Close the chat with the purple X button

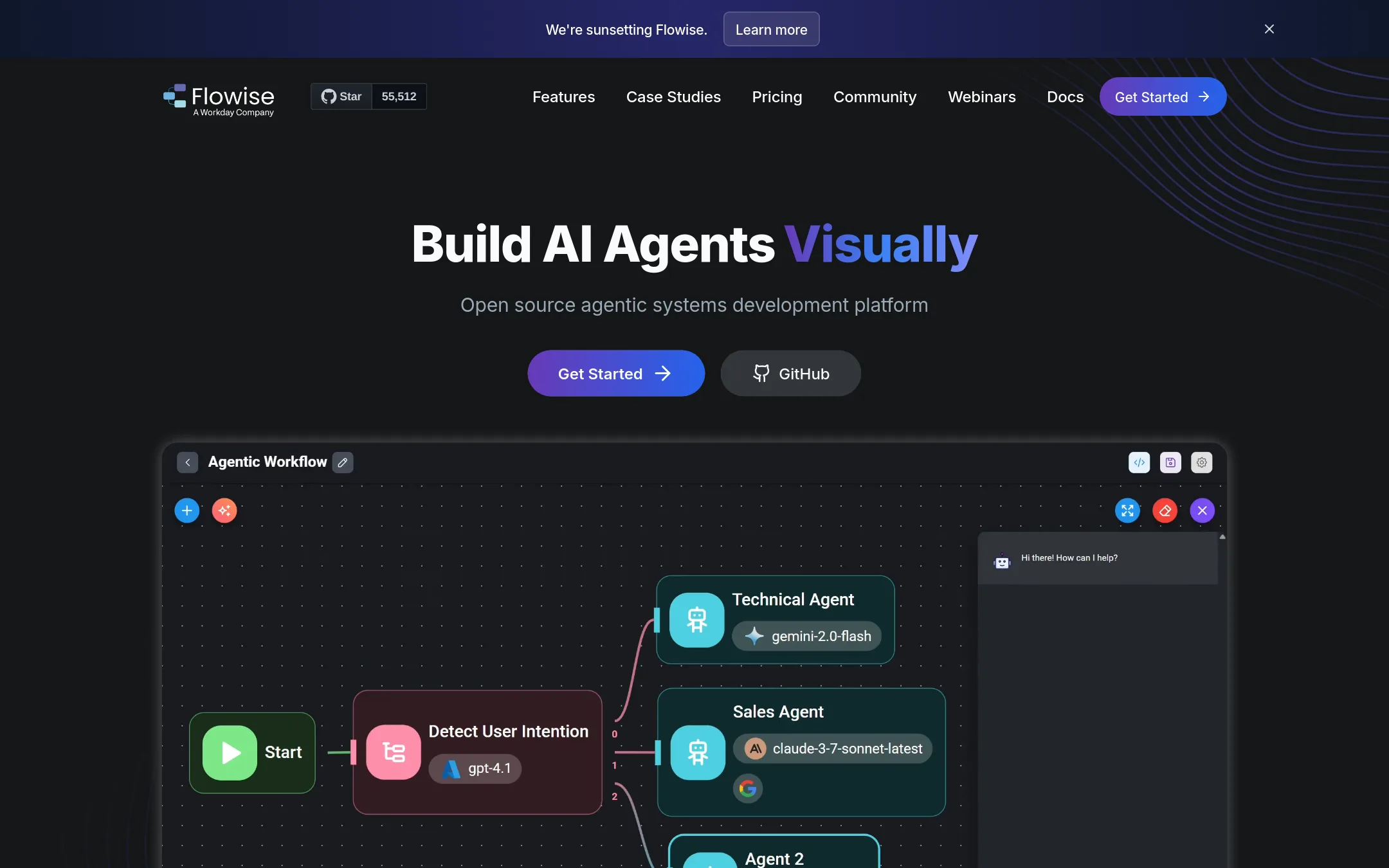tap(1202, 511)
